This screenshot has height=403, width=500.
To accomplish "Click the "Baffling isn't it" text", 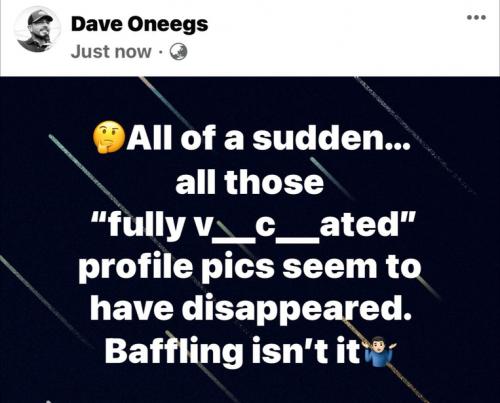I will click(233, 351).
